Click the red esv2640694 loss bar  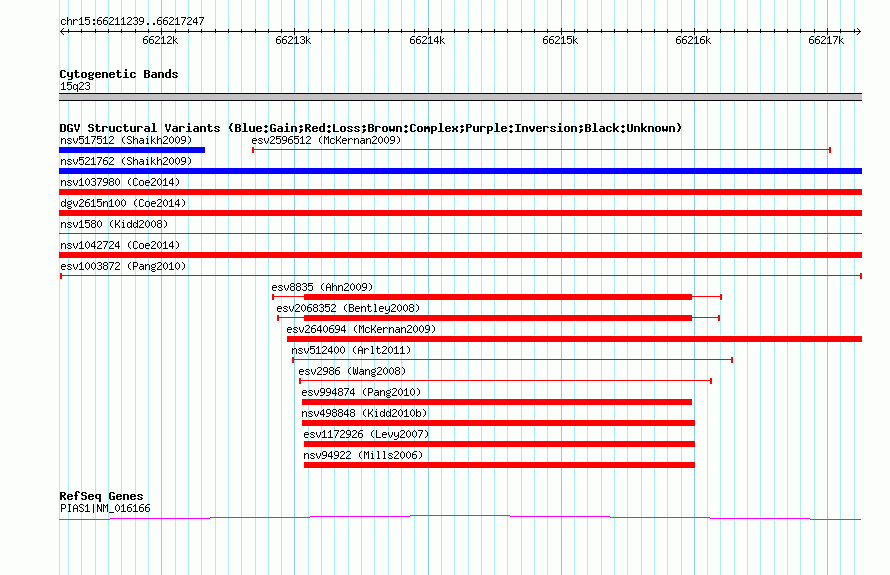574,339
